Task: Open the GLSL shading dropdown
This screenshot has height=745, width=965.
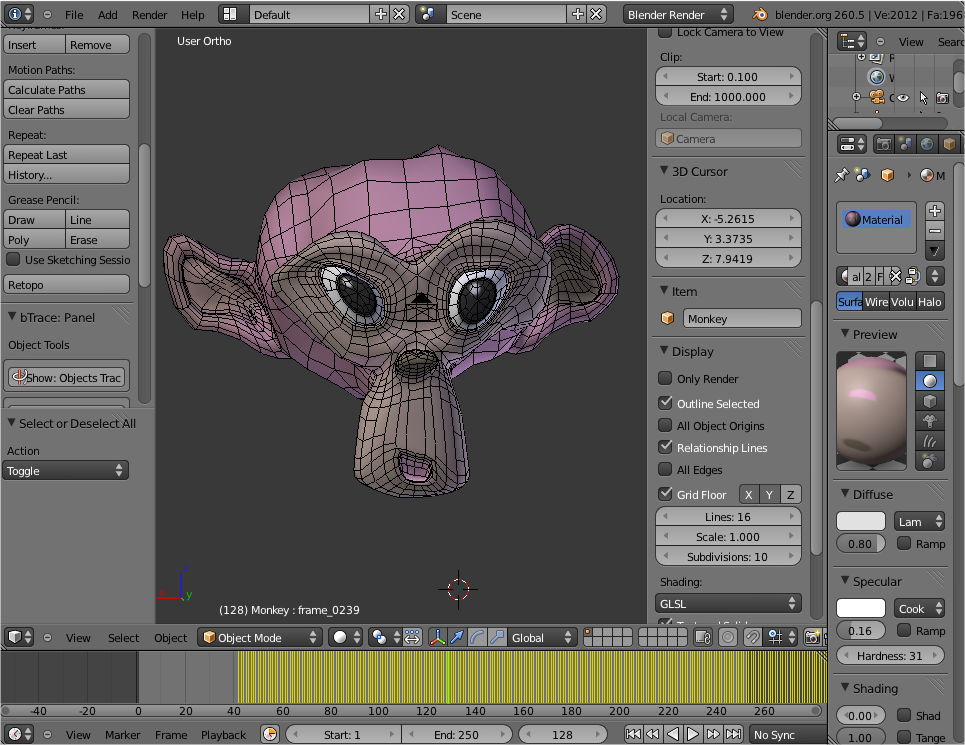Action: click(x=729, y=603)
